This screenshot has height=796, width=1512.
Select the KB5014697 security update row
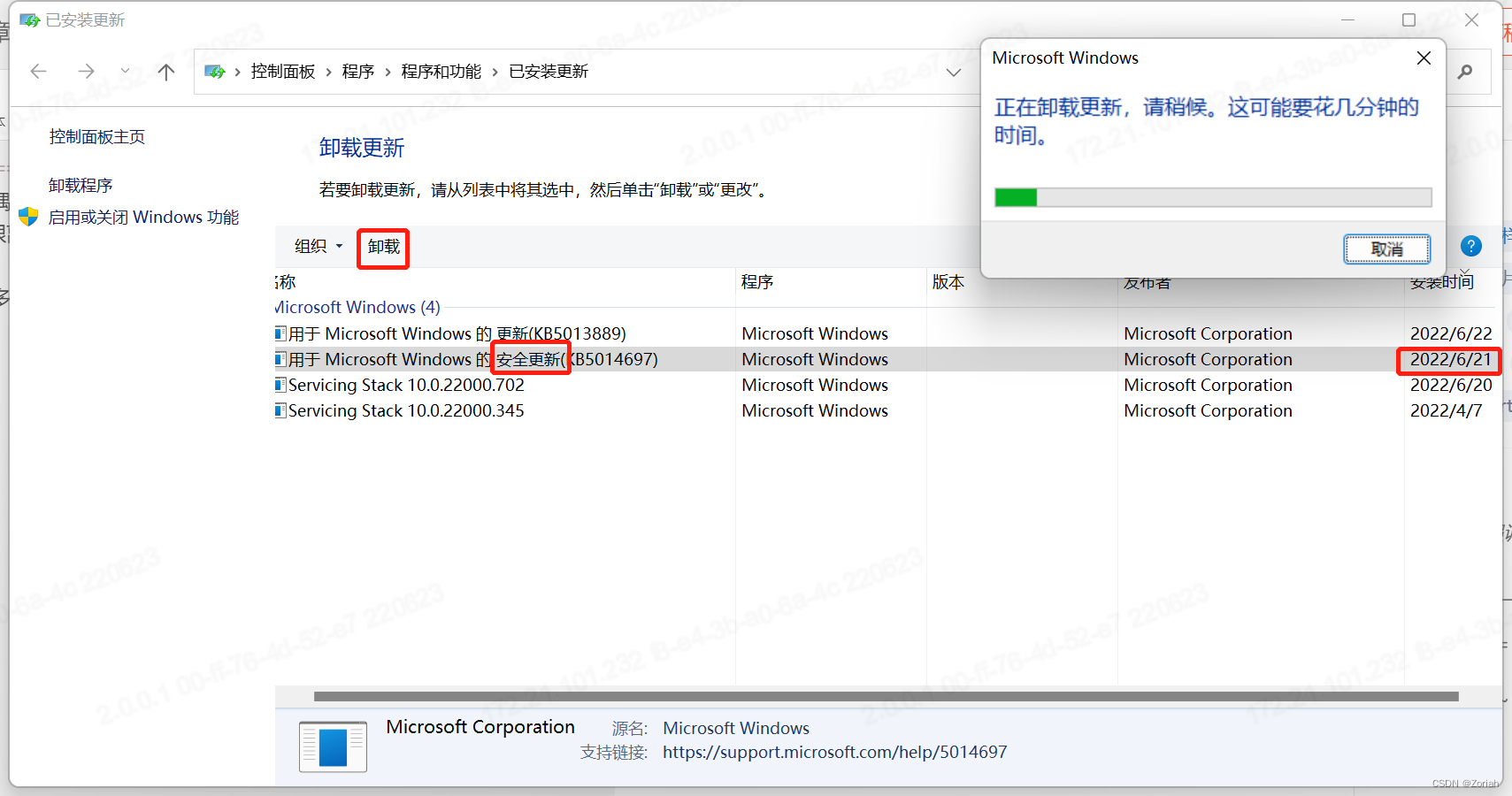tap(888, 359)
